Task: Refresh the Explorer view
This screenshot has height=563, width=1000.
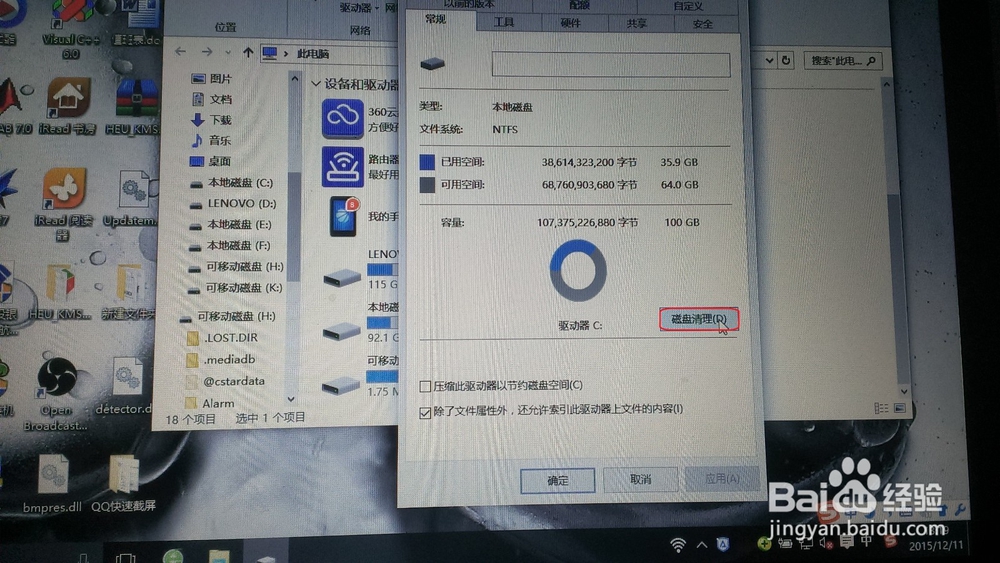Action: click(786, 61)
